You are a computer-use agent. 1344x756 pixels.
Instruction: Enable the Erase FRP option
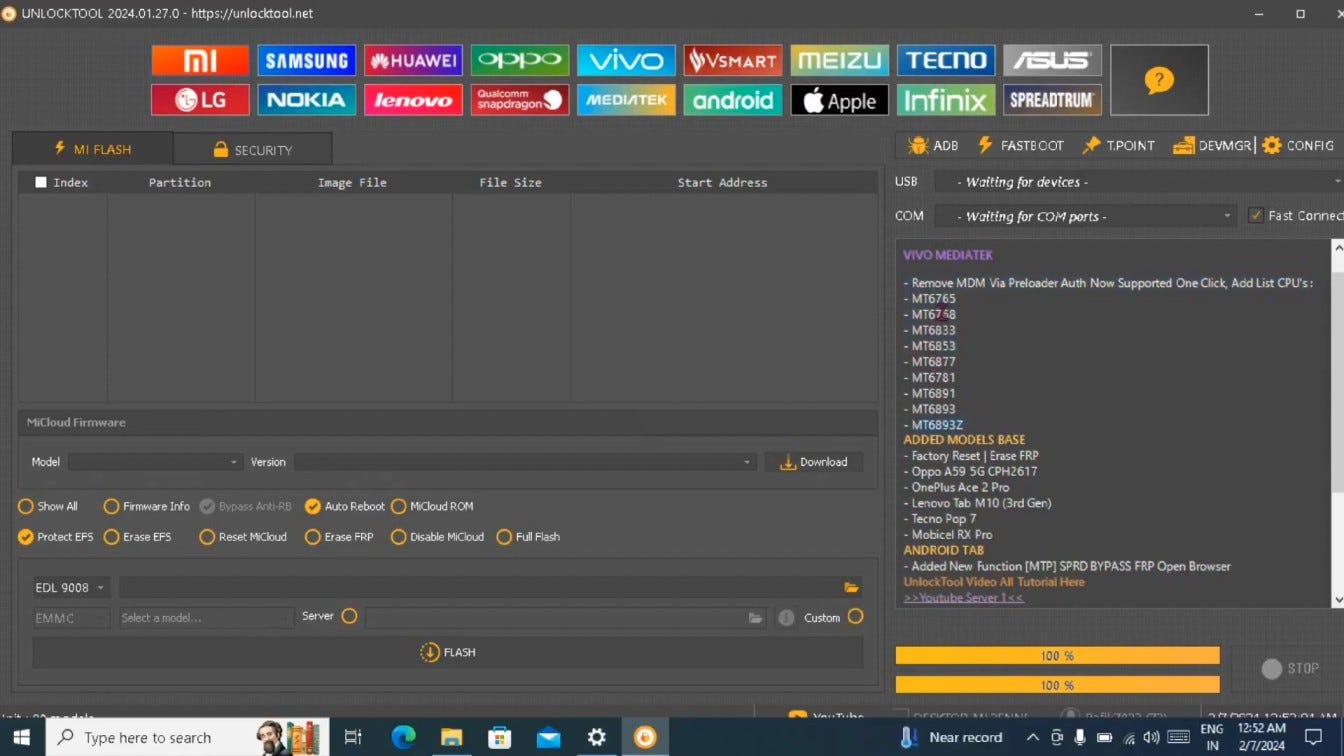pos(339,537)
